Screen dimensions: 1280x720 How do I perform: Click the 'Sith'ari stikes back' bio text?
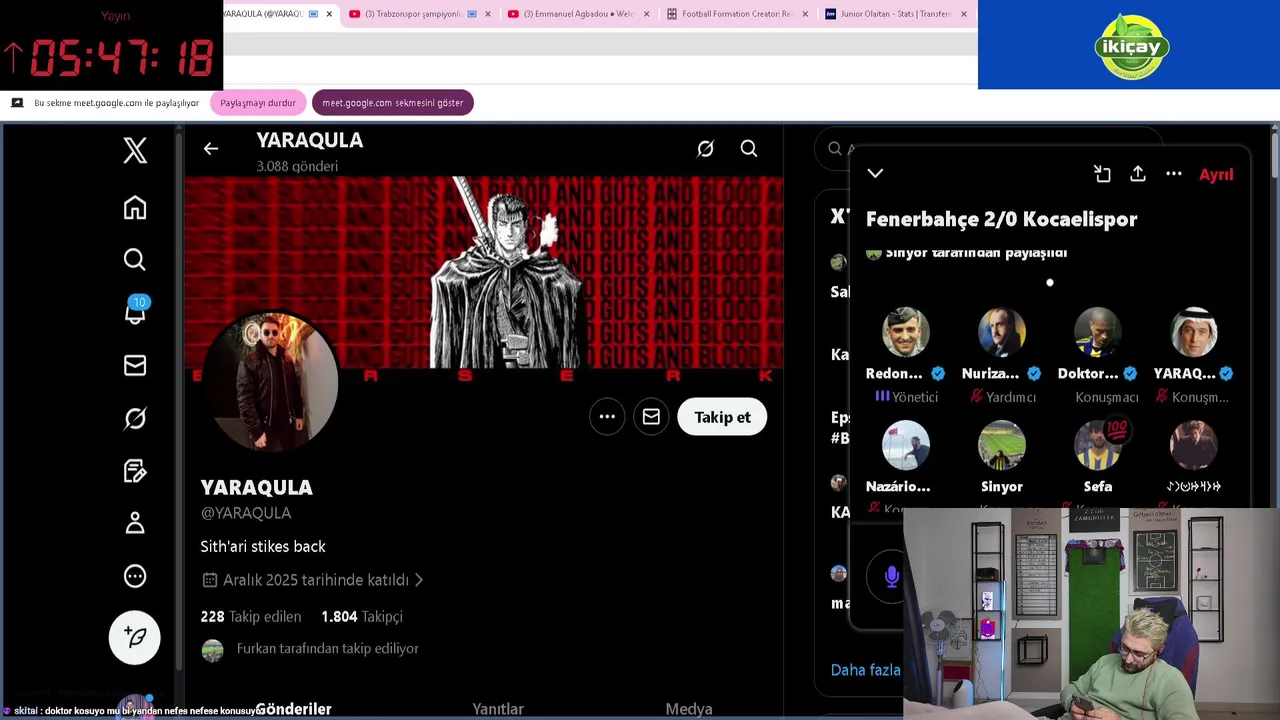click(263, 547)
